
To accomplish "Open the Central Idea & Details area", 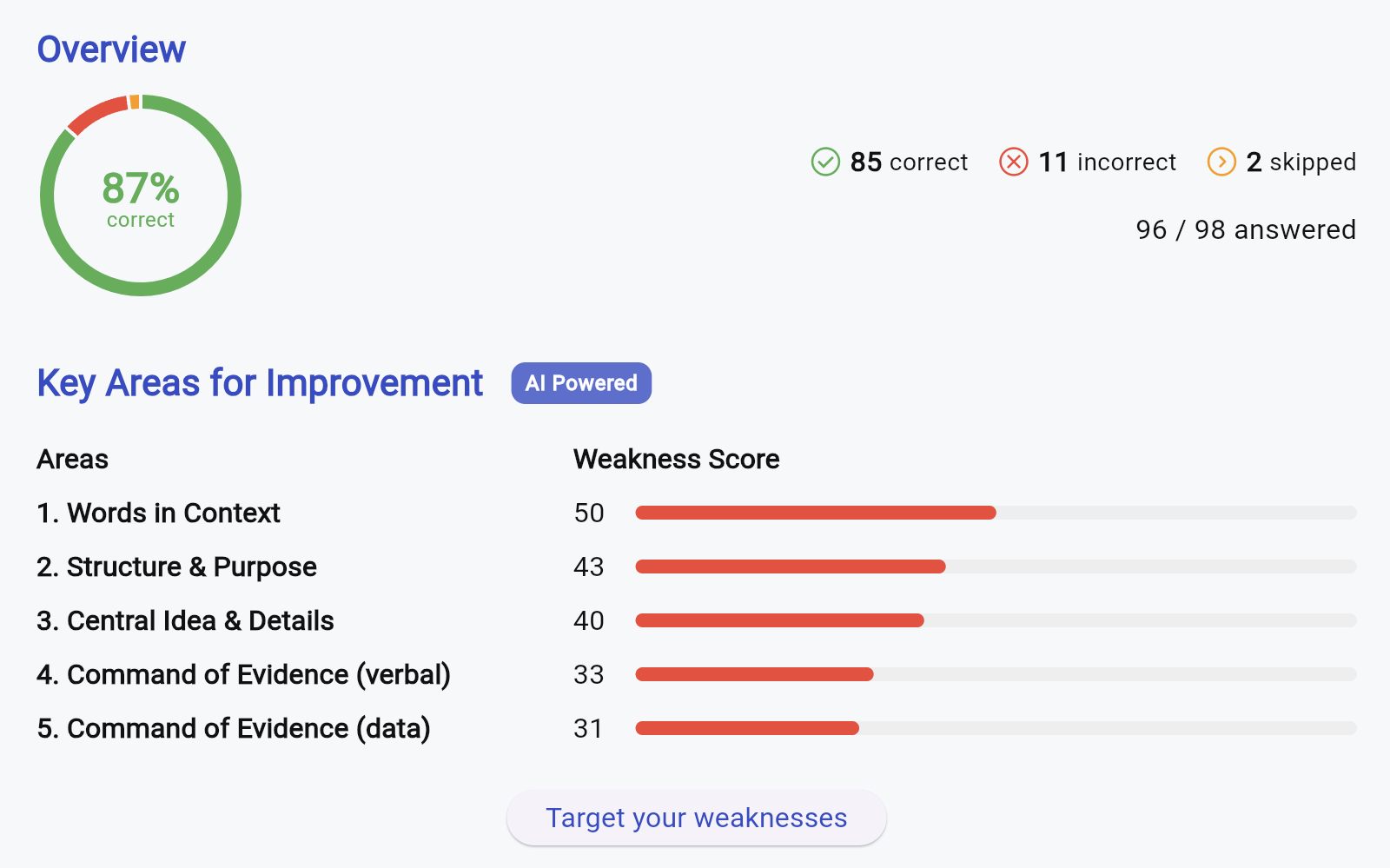I will tap(185, 621).
